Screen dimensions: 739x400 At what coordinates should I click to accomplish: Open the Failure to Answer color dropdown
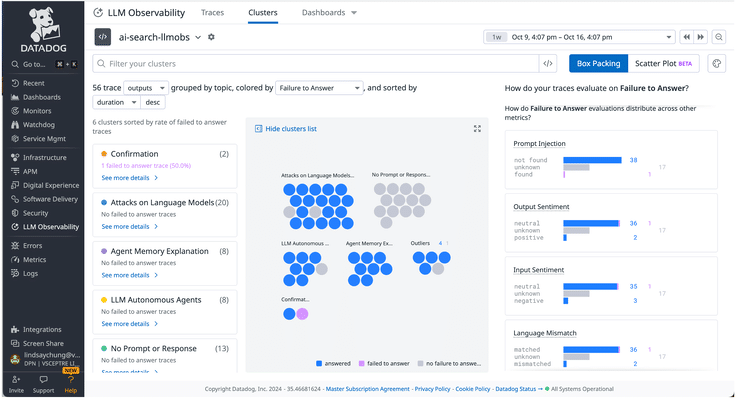point(318,88)
